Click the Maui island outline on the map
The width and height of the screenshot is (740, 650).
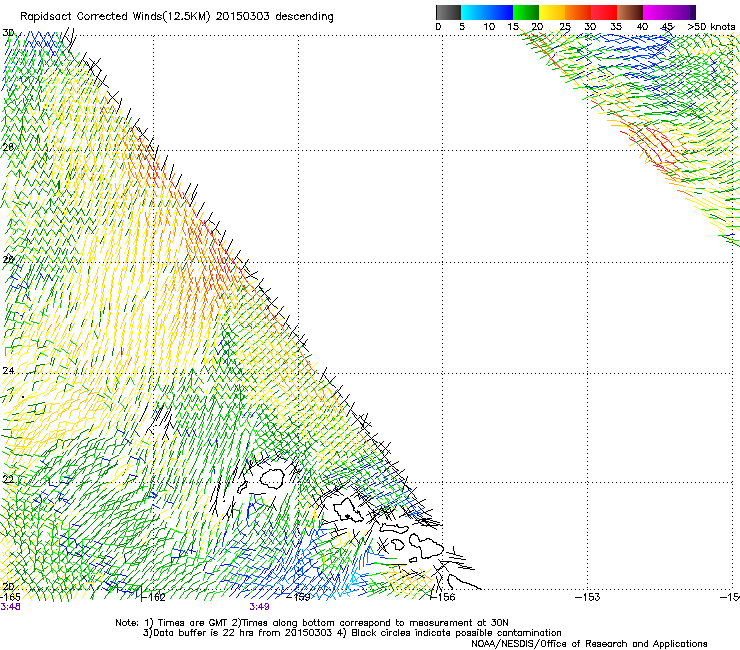pyautogui.click(x=426, y=545)
